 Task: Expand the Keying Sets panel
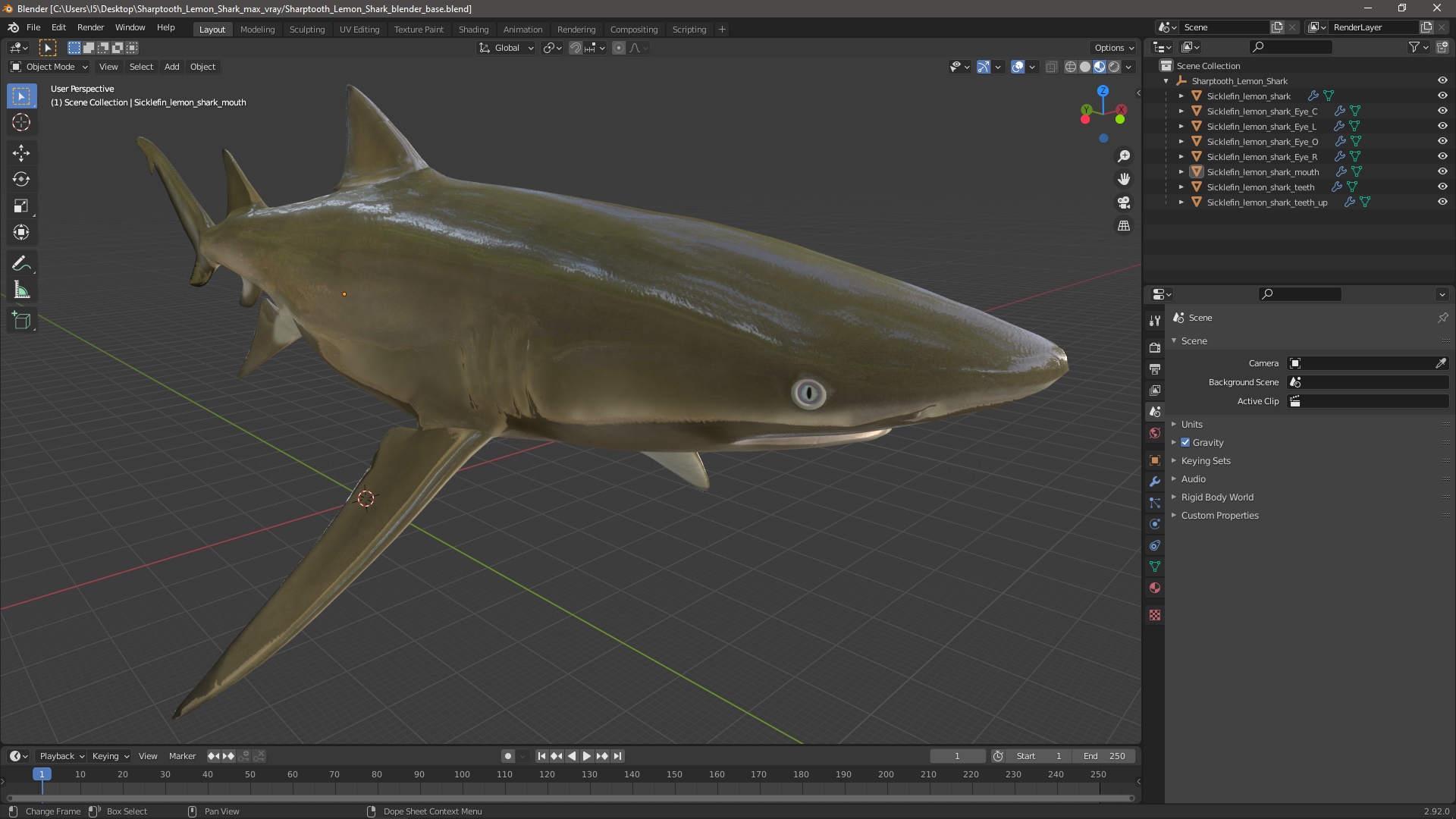tap(1205, 461)
